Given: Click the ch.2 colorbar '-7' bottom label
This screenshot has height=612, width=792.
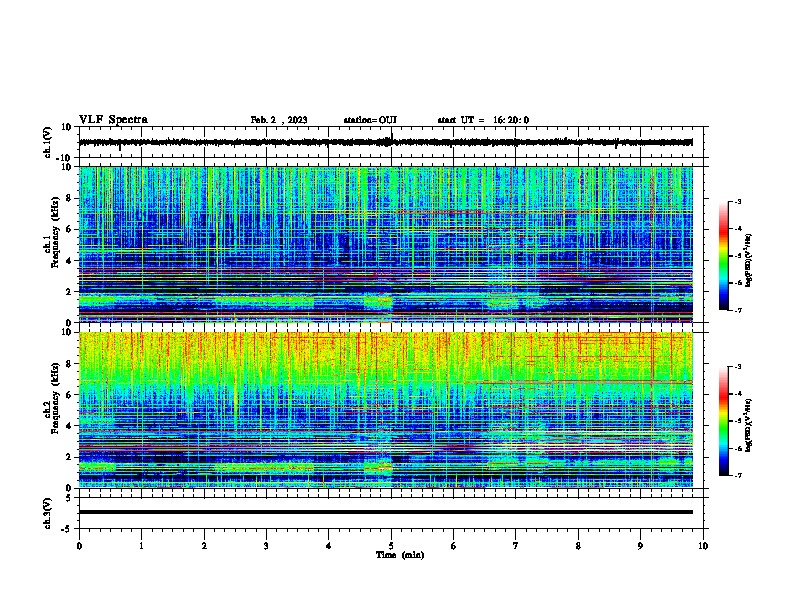Looking at the screenshot, I should 737,475.
